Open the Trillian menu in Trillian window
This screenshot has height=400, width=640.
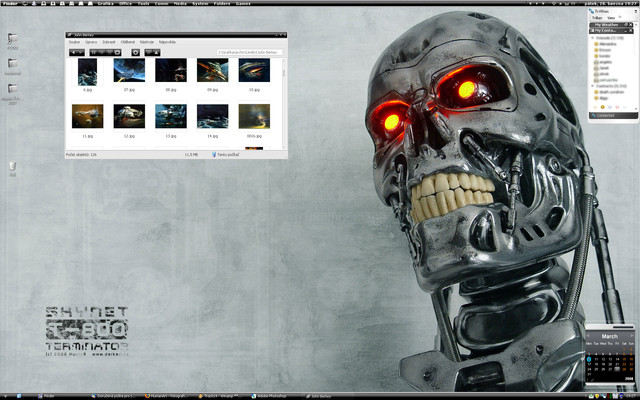coord(597,18)
